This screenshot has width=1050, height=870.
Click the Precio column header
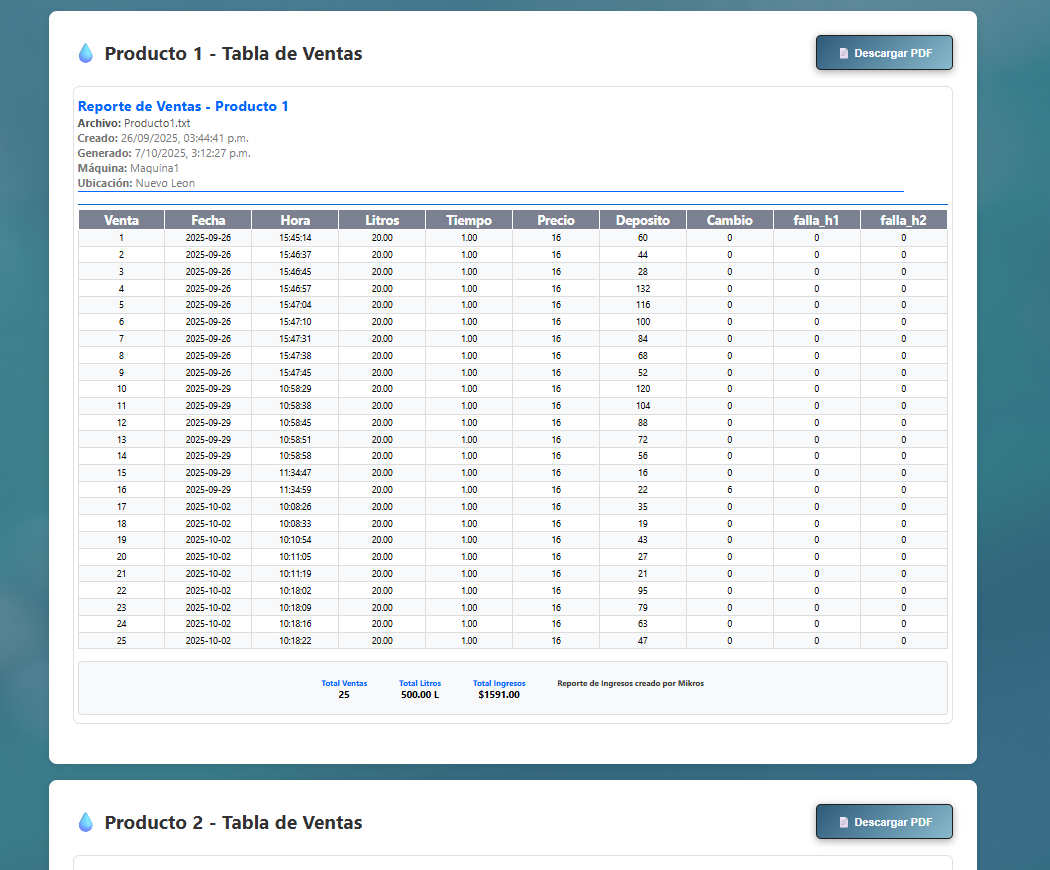556,220
